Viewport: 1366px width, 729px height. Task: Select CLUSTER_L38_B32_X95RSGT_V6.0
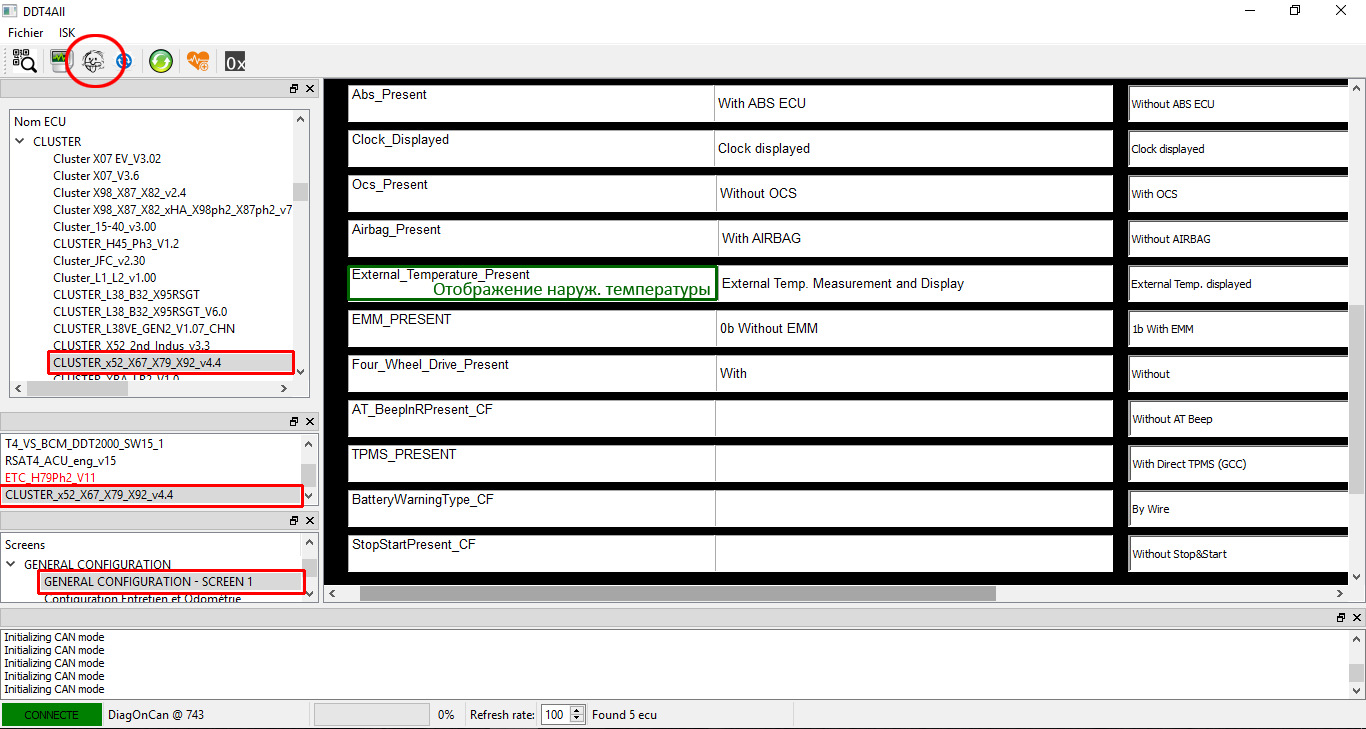[138, 311]
